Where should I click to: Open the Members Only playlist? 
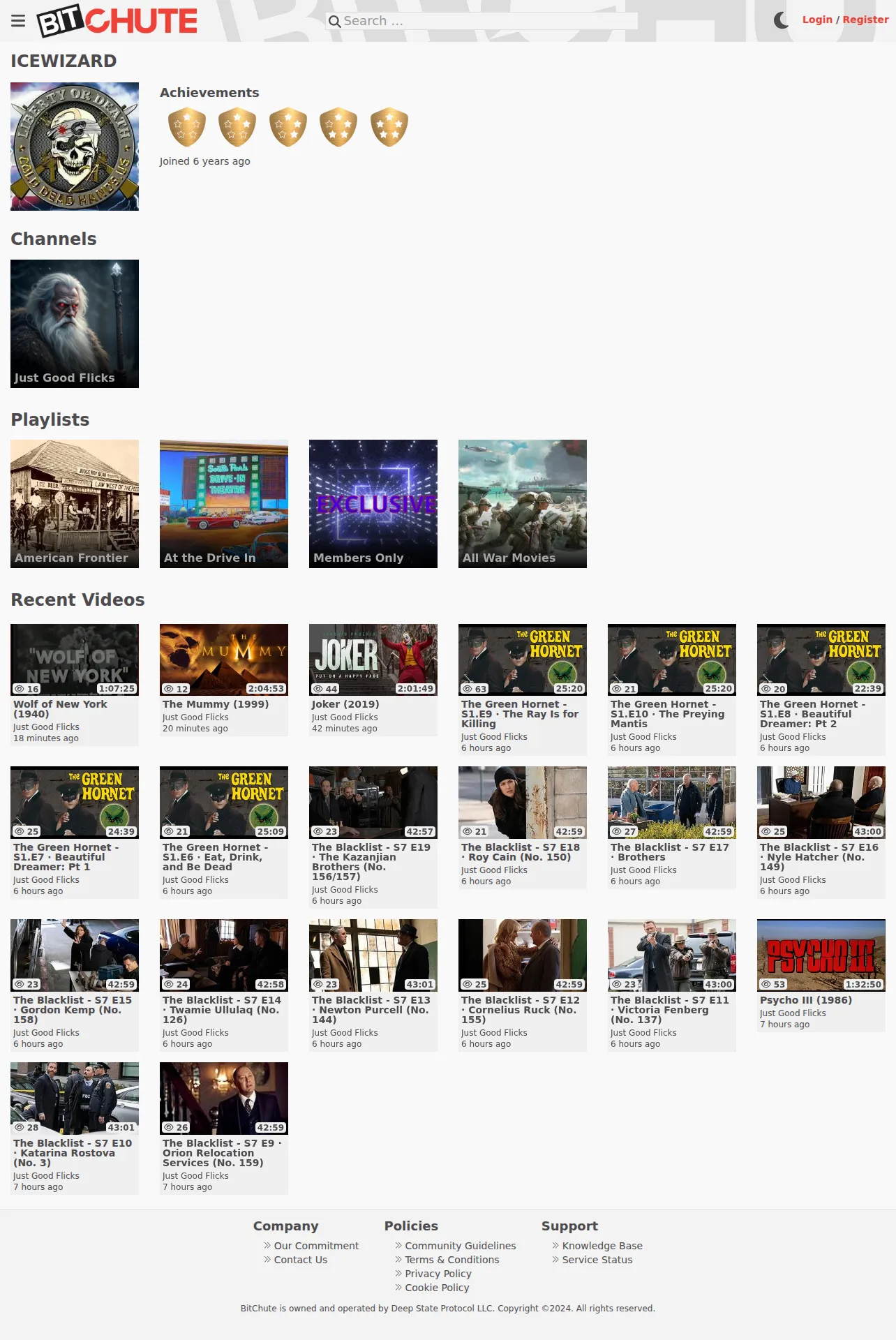pyautogui.click(x=373, y=504)
